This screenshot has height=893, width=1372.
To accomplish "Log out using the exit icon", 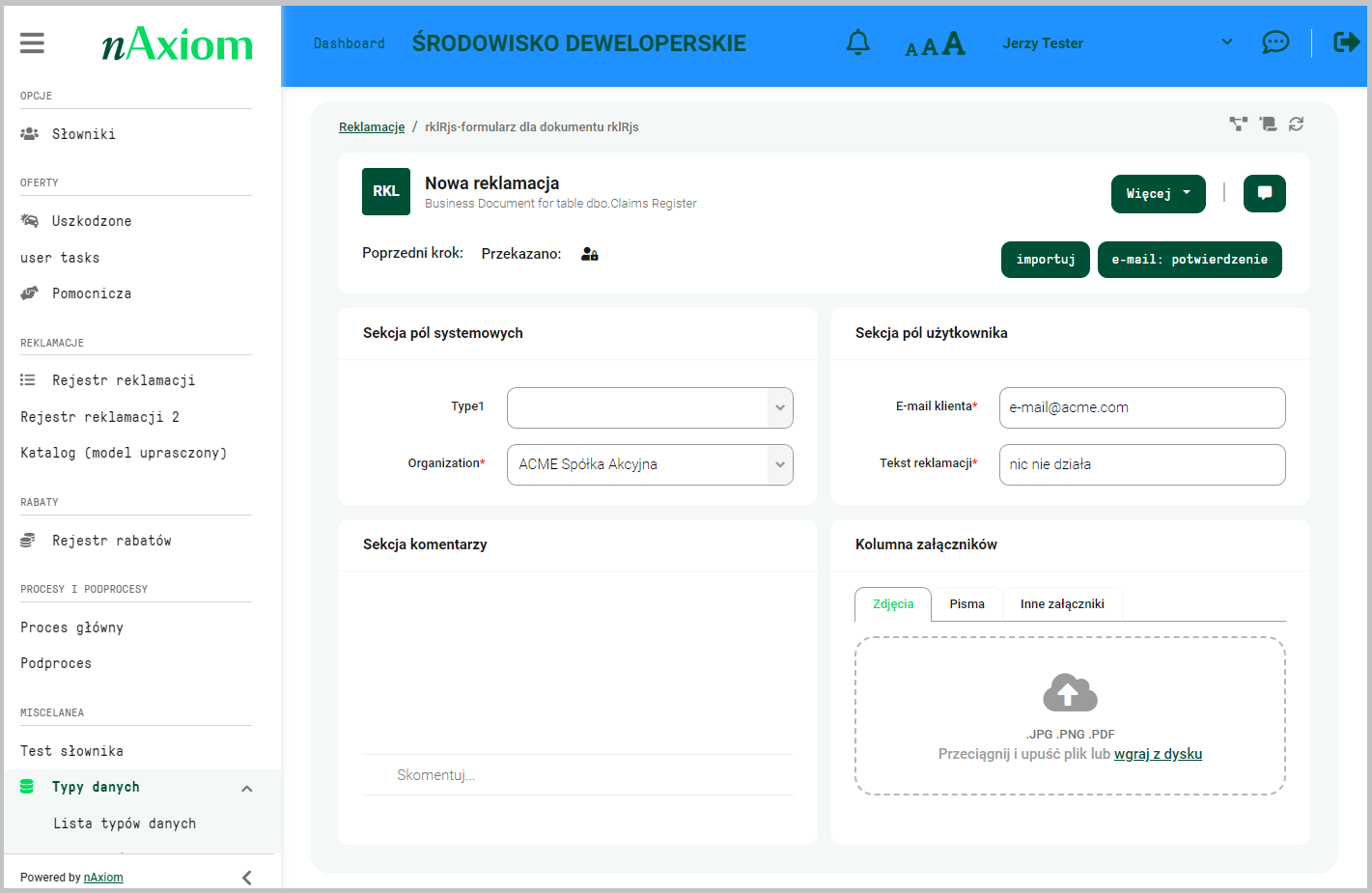I will point(1346,42).
